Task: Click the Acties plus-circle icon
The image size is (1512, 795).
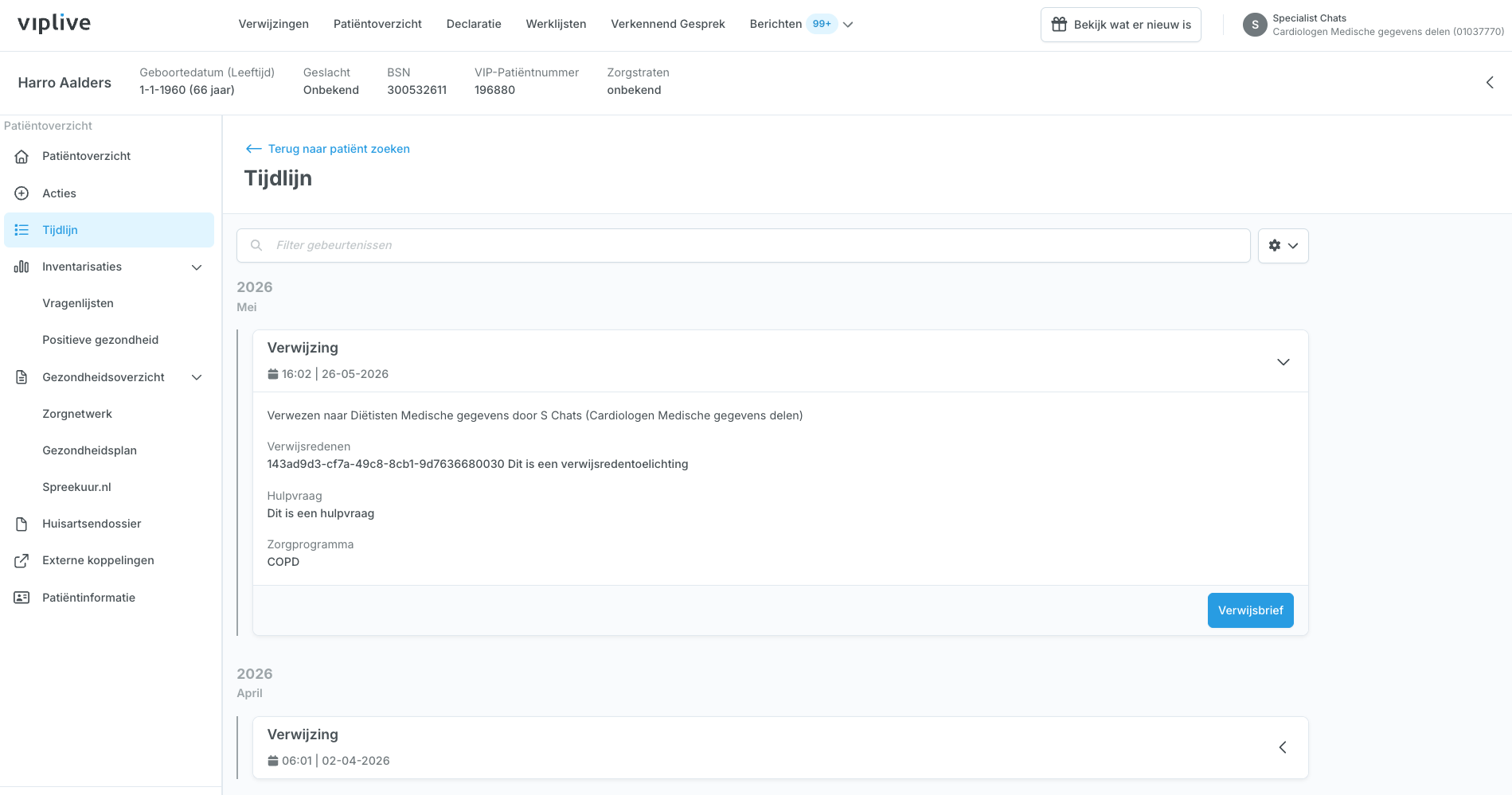Action: 21,193
